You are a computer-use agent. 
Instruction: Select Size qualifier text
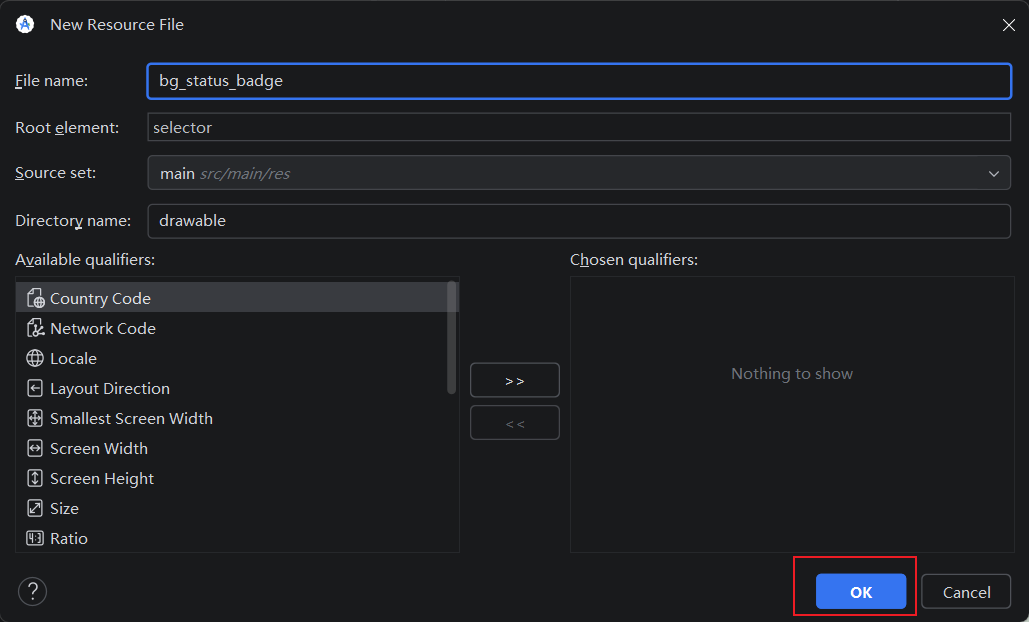64,508
